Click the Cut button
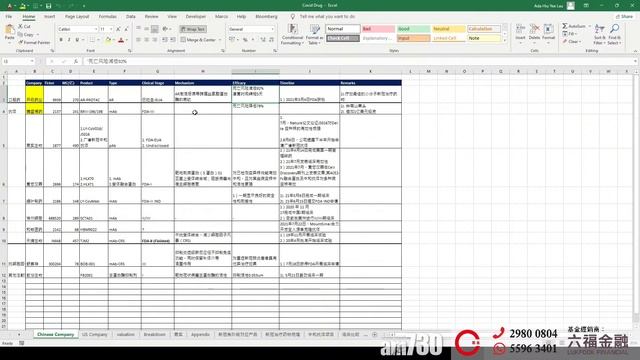 pos(24,26)
